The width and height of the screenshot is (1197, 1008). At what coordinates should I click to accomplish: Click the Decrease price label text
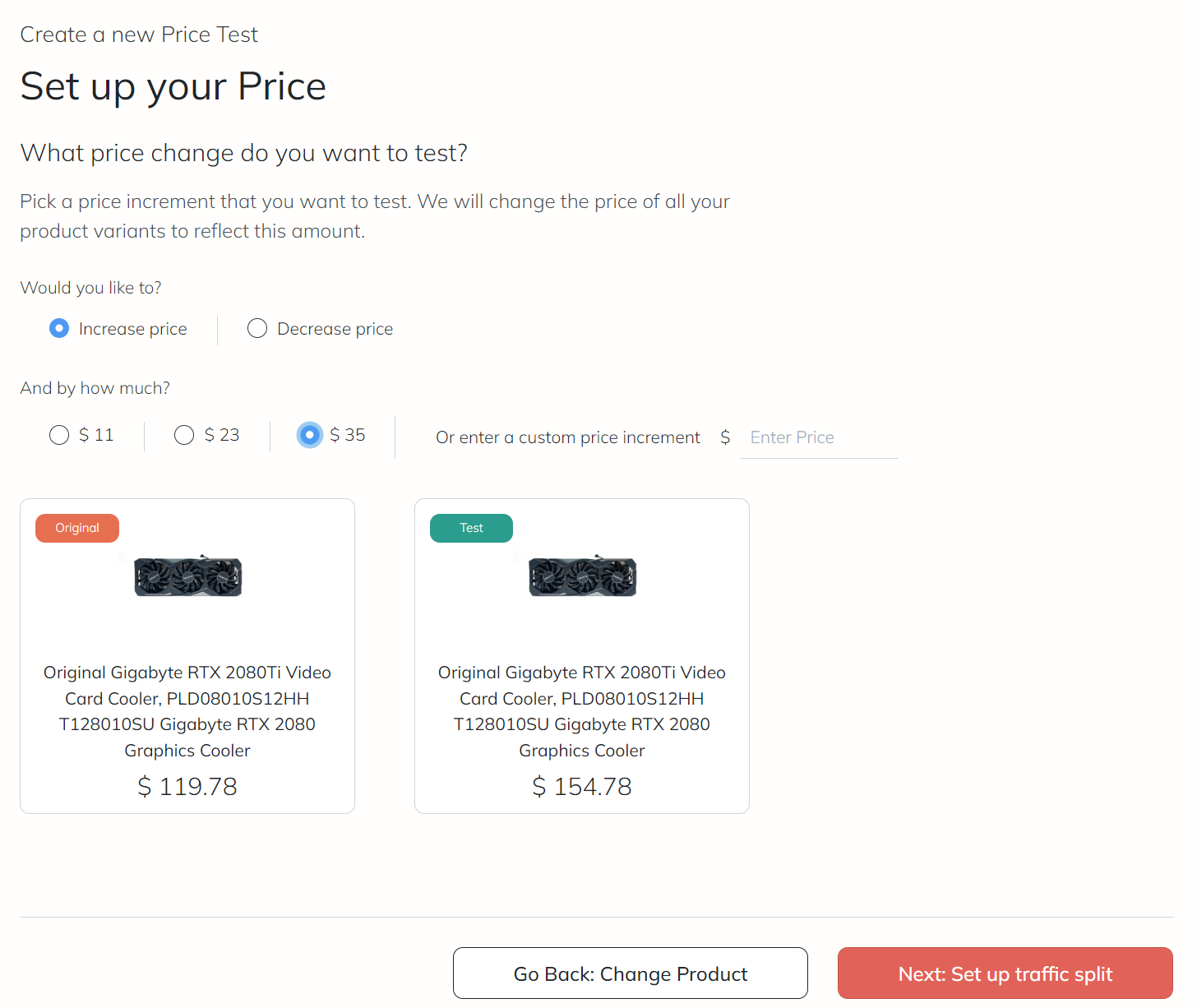(335, 329)
